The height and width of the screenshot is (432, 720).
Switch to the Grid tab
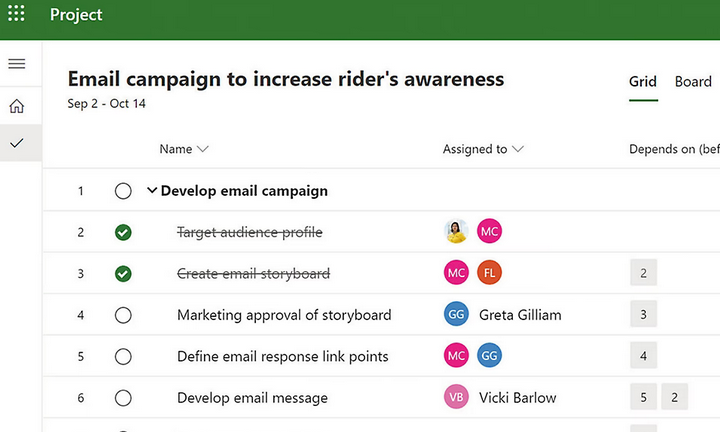[643, 82]
